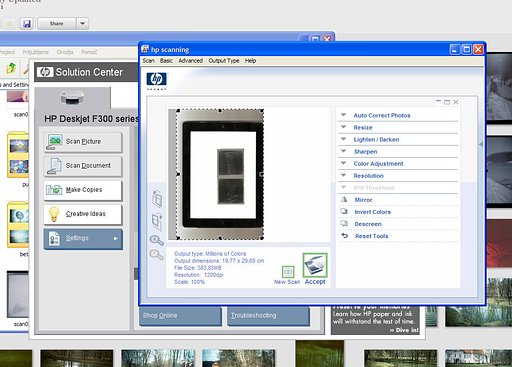
Task: Click the red photo thumbnail
Action: point(499,243)
